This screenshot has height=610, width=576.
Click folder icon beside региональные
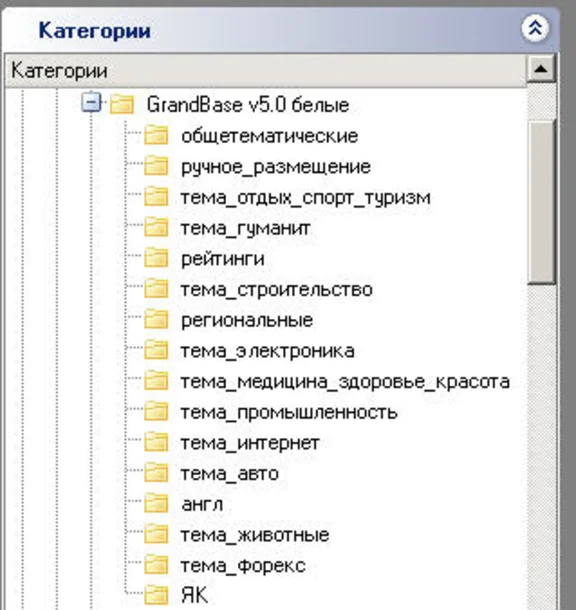click(x=156, y=319)
